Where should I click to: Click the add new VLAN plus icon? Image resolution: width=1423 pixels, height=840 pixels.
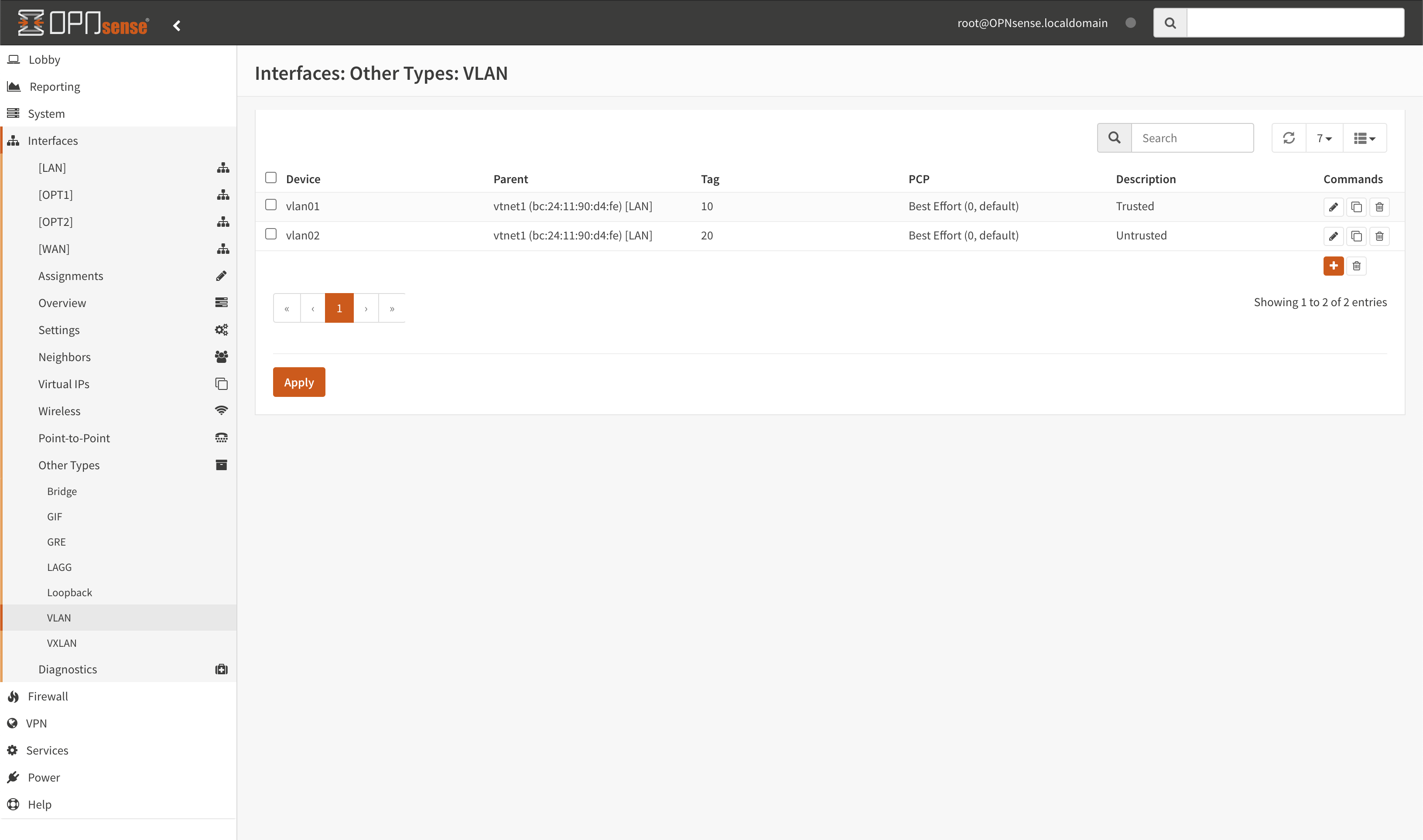(x=1334, y=265)
